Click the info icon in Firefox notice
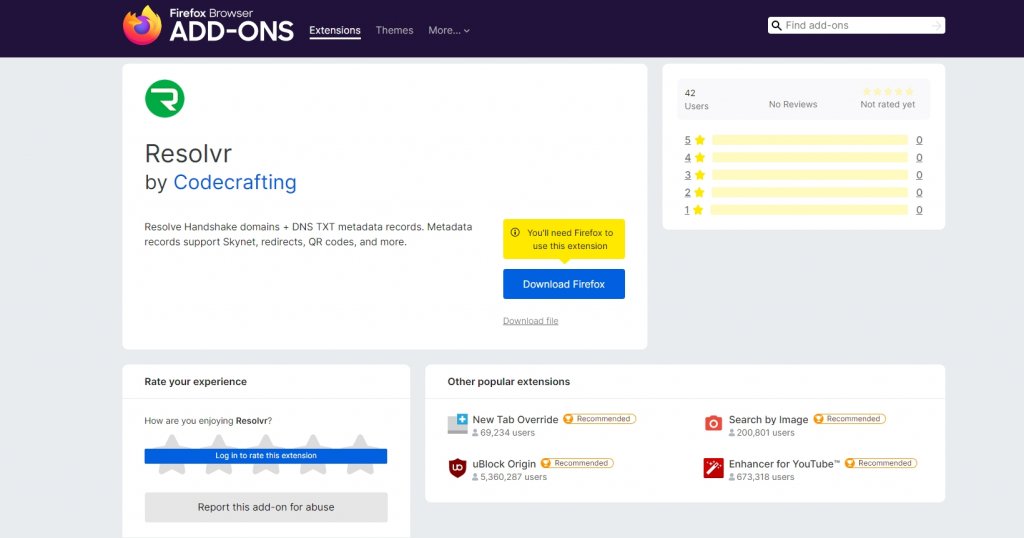Viewport: 1024px width, 538px height. click(x=515, y=232)
